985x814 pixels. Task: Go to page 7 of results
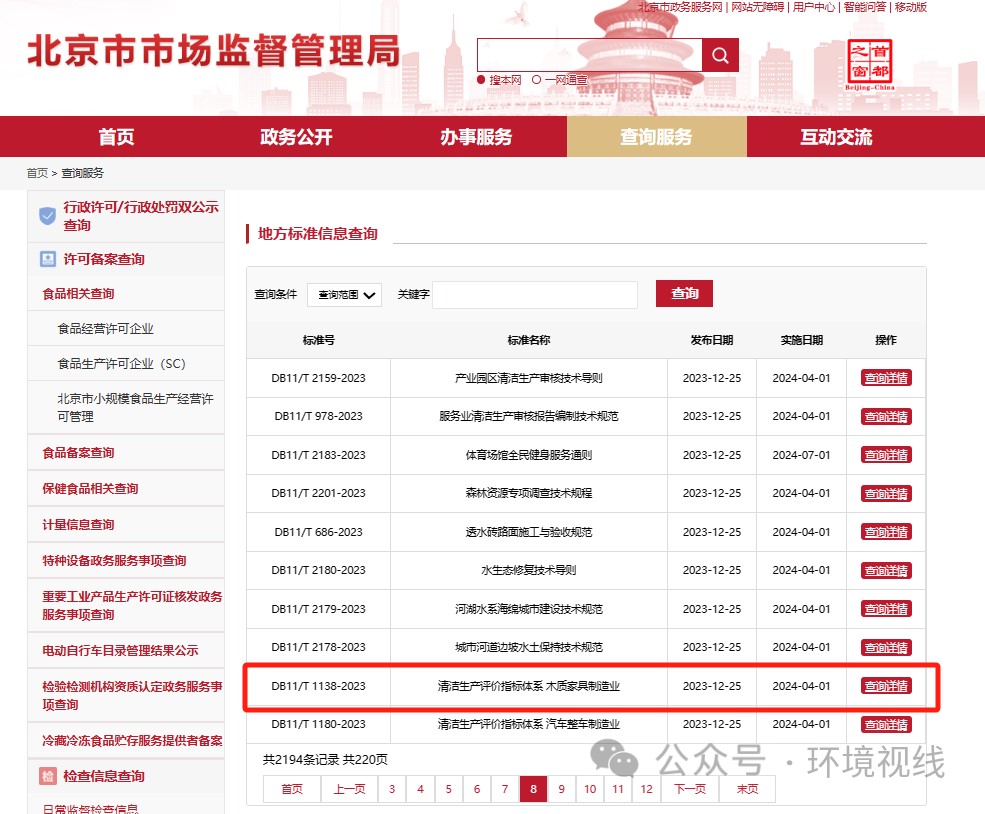pyautogui.click(x=505, y=789)
